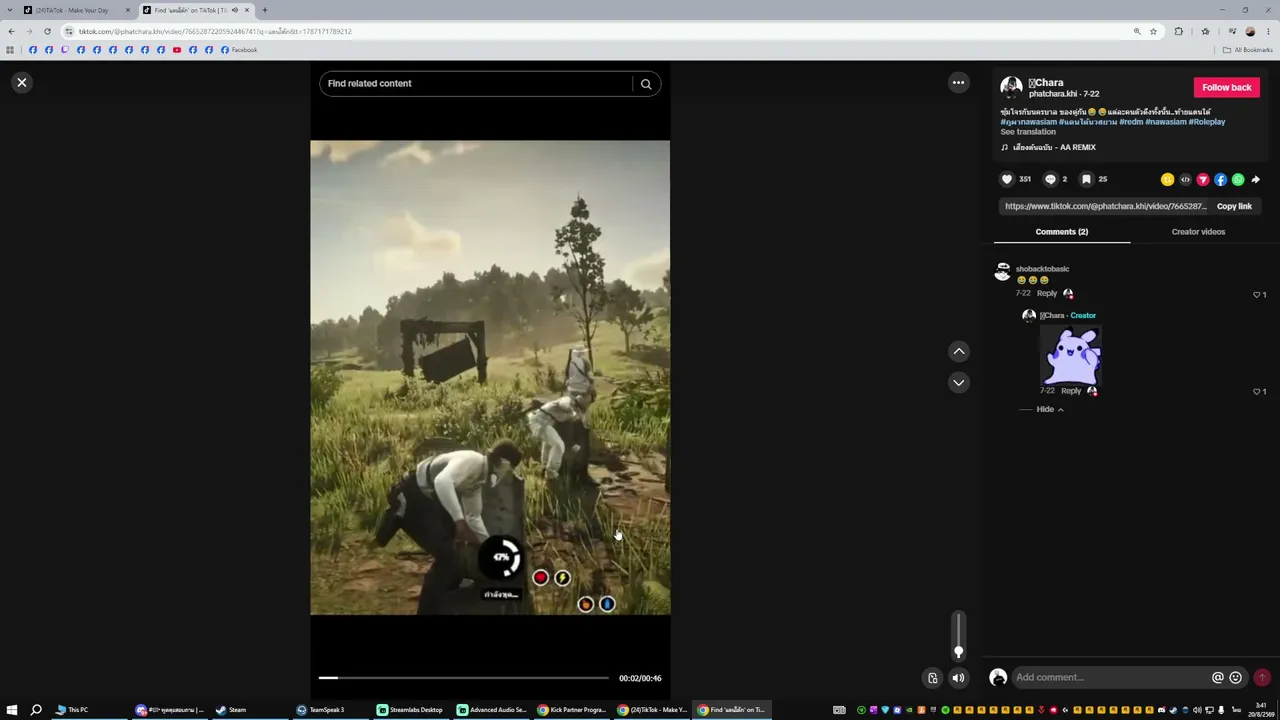1280x720 pixels.
Task: Open the #Roleplay hashtag
Action: (x=1207, y=122)
